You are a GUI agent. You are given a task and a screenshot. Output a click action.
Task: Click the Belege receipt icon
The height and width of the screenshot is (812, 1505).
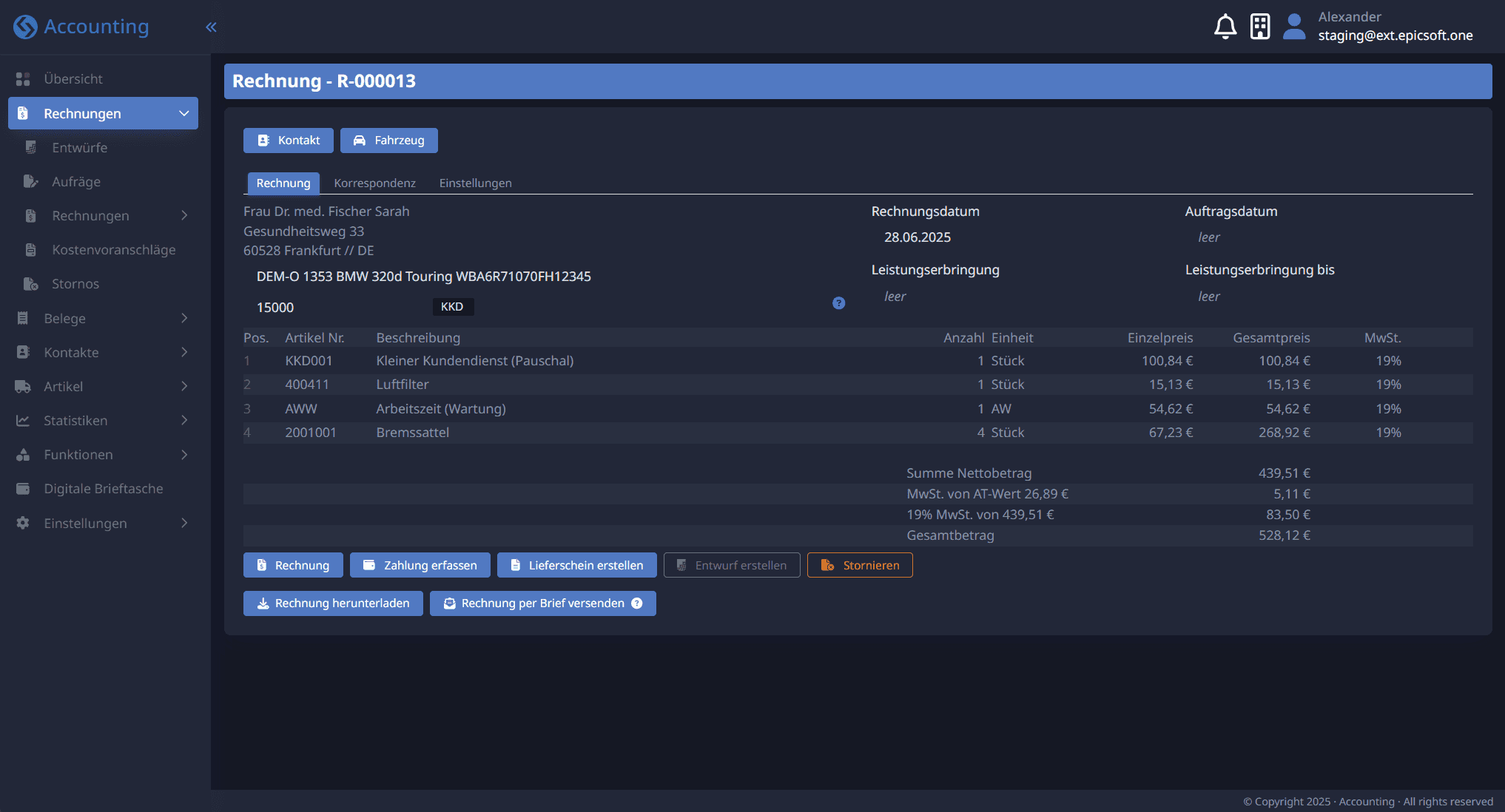coord(23,319)
